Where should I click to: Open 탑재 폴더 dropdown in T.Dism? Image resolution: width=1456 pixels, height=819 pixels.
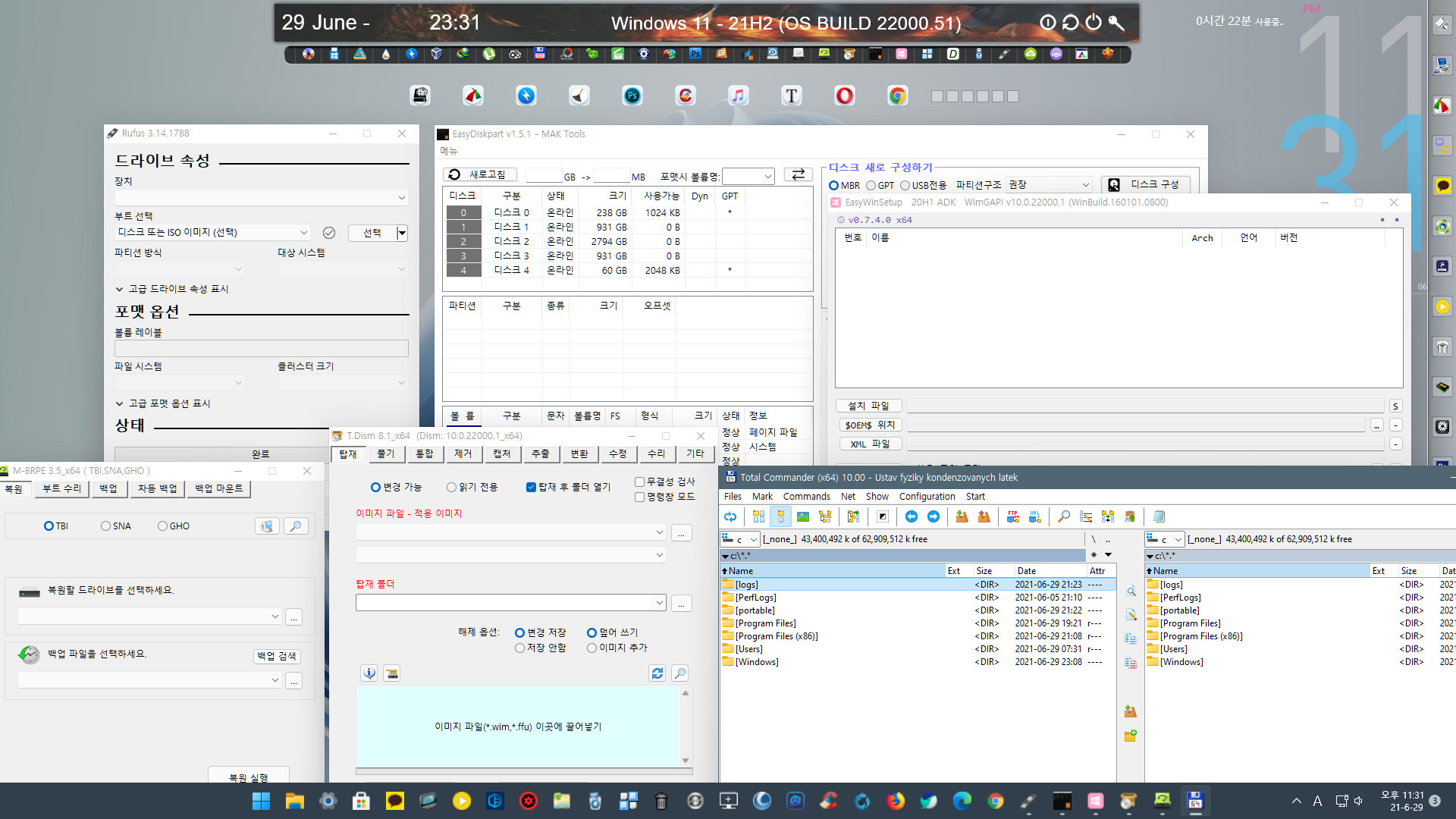tap(511, 603)
